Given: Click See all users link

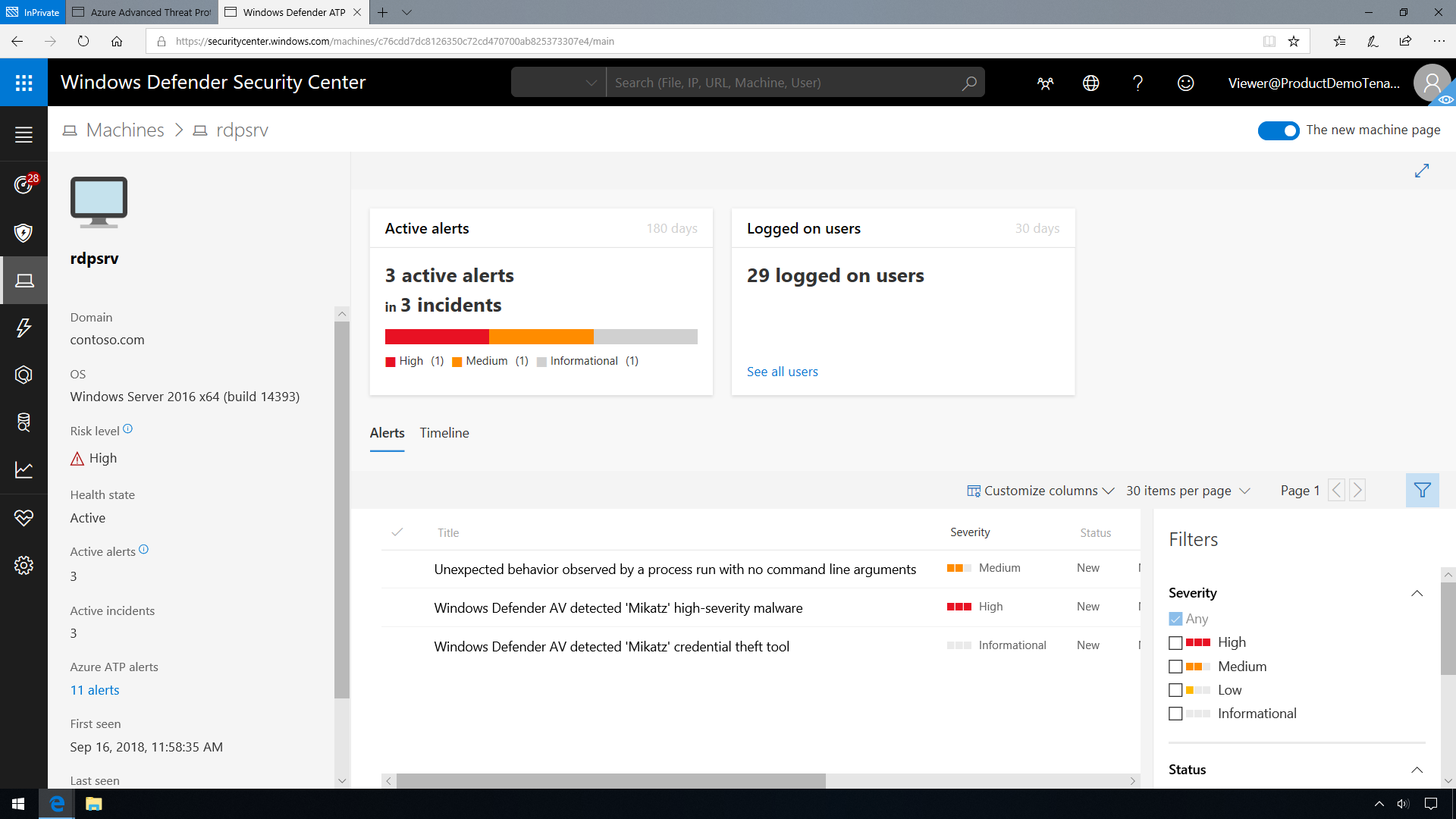Looking at the screenshot, I should pos(783,371).
